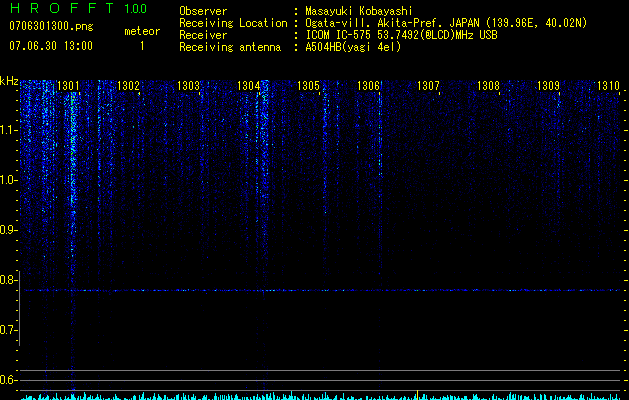Click the version number 1.0.0
The image size is (629, 400).
coord(135,9)
